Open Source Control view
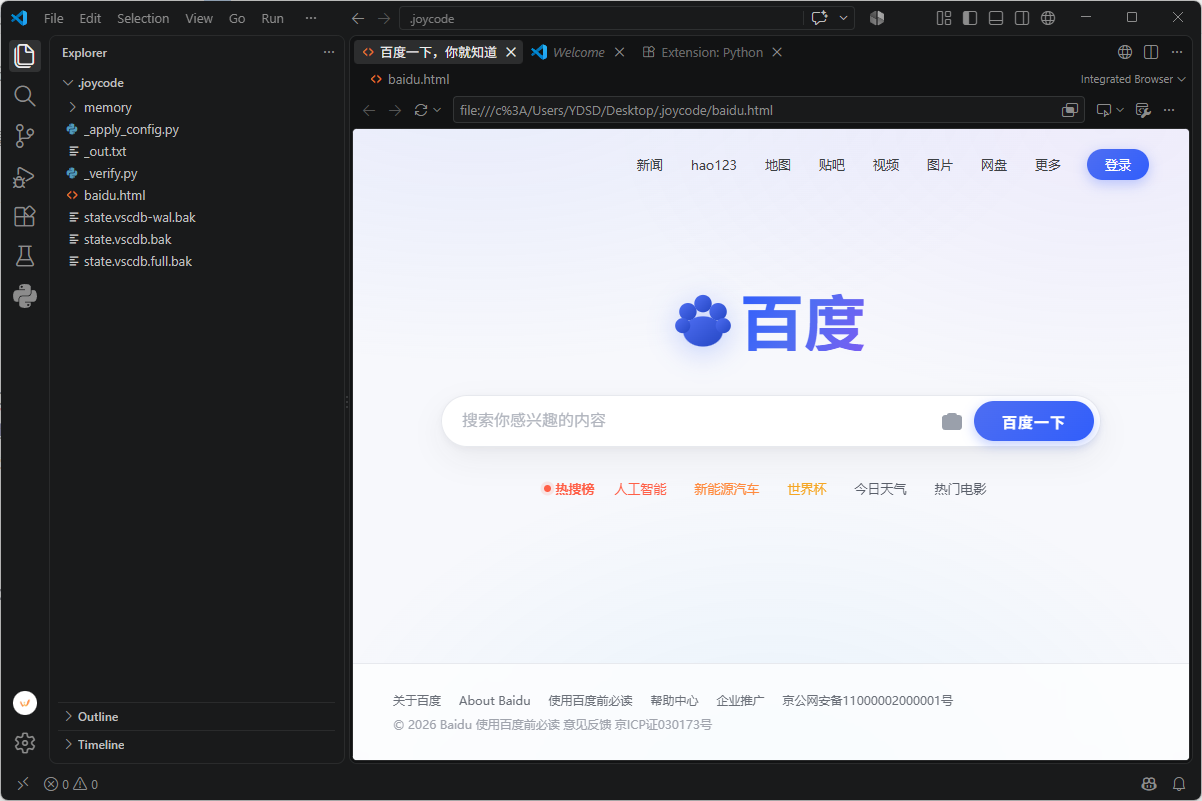Screen dimensions: 1202x801 point(25,136)
